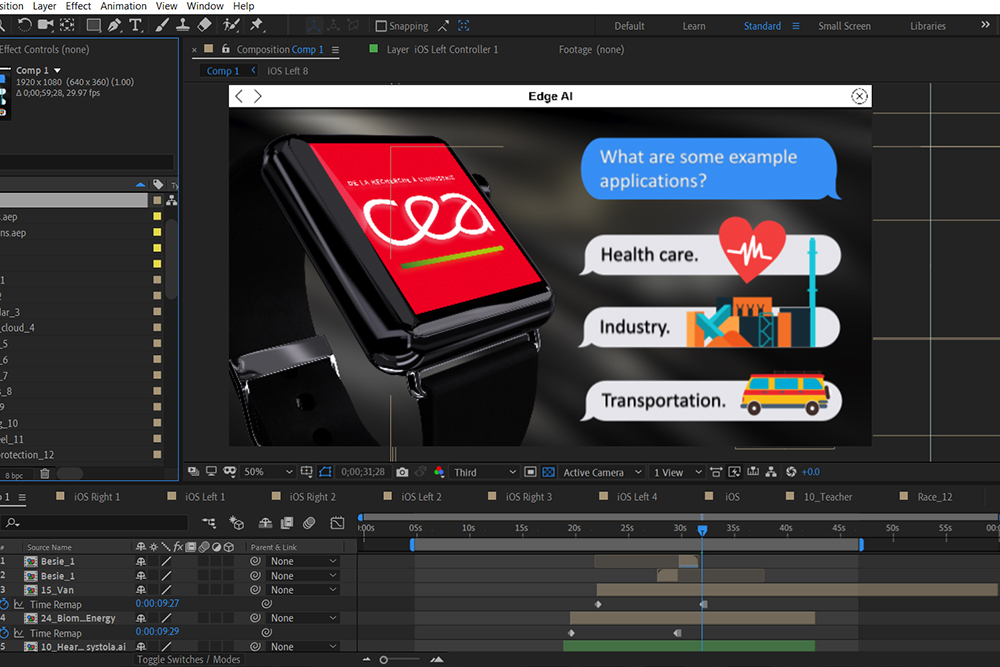The image size is (1000, 667).
Task: Open parent dropdown for 24_Biom_Energy layer
Action: [303, 618]
